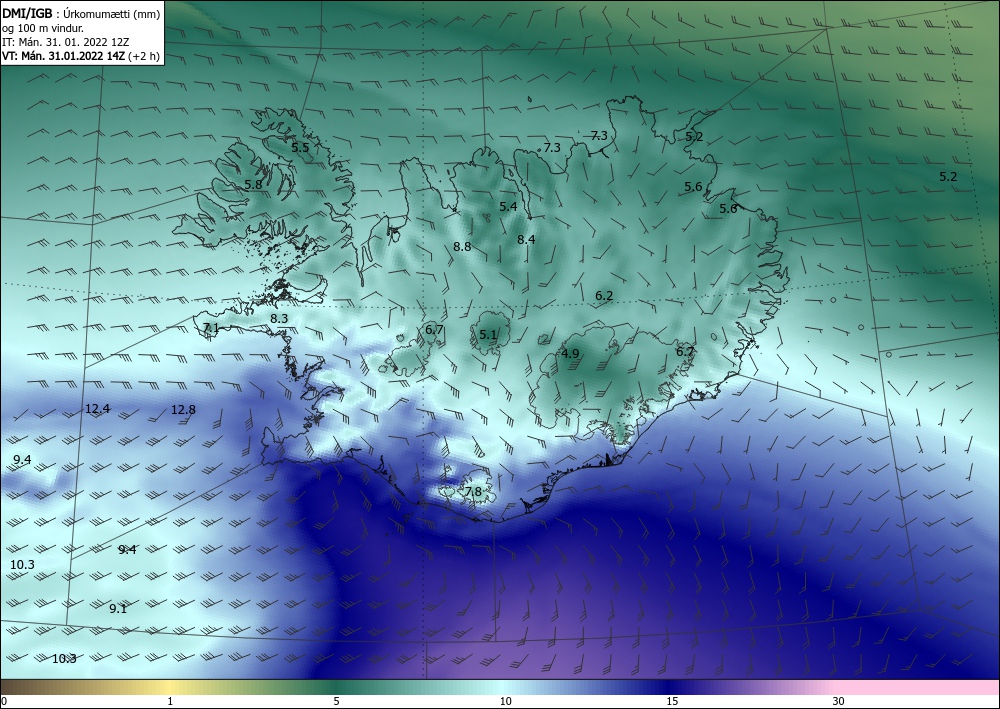Click the '30' label on the colour scale
Screen dimensions: 1000x709
pos(838,701)
